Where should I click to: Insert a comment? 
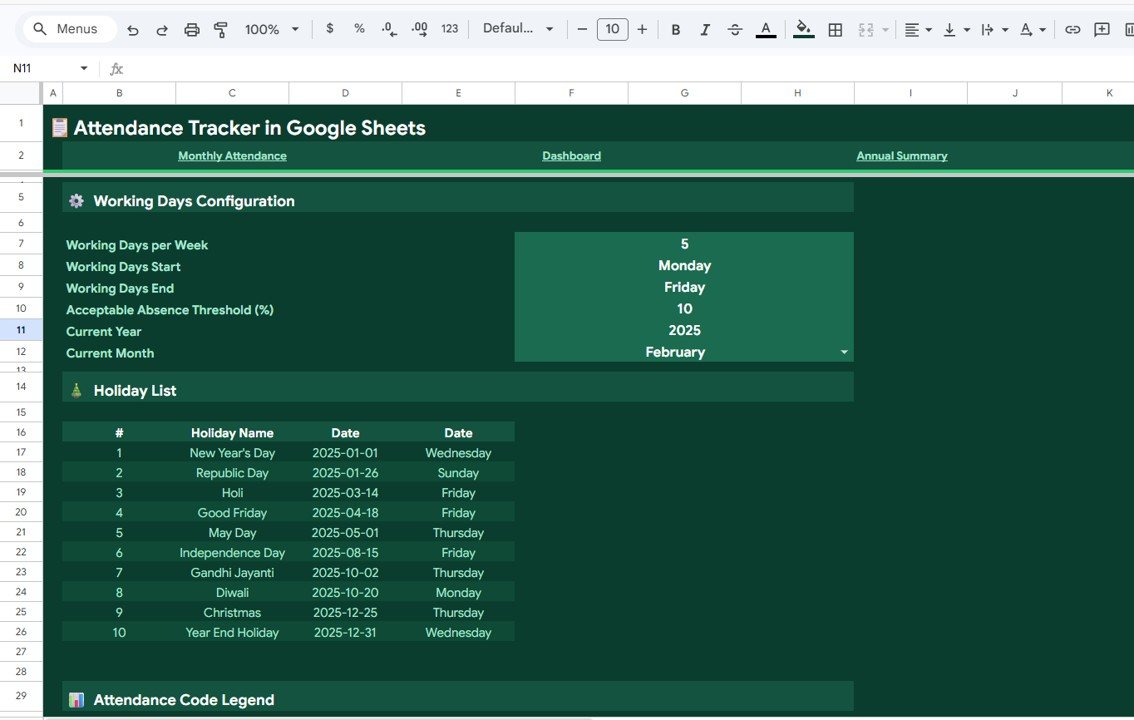tap(1102, 29)
